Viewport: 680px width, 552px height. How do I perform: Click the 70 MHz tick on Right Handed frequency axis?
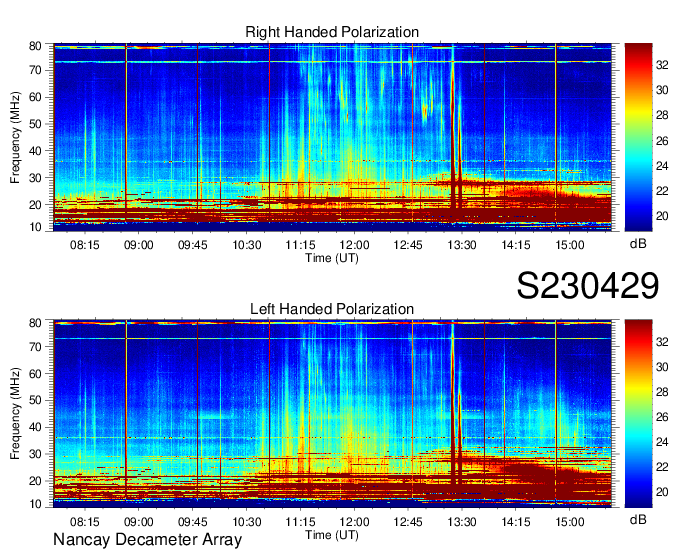coord(35,70)
